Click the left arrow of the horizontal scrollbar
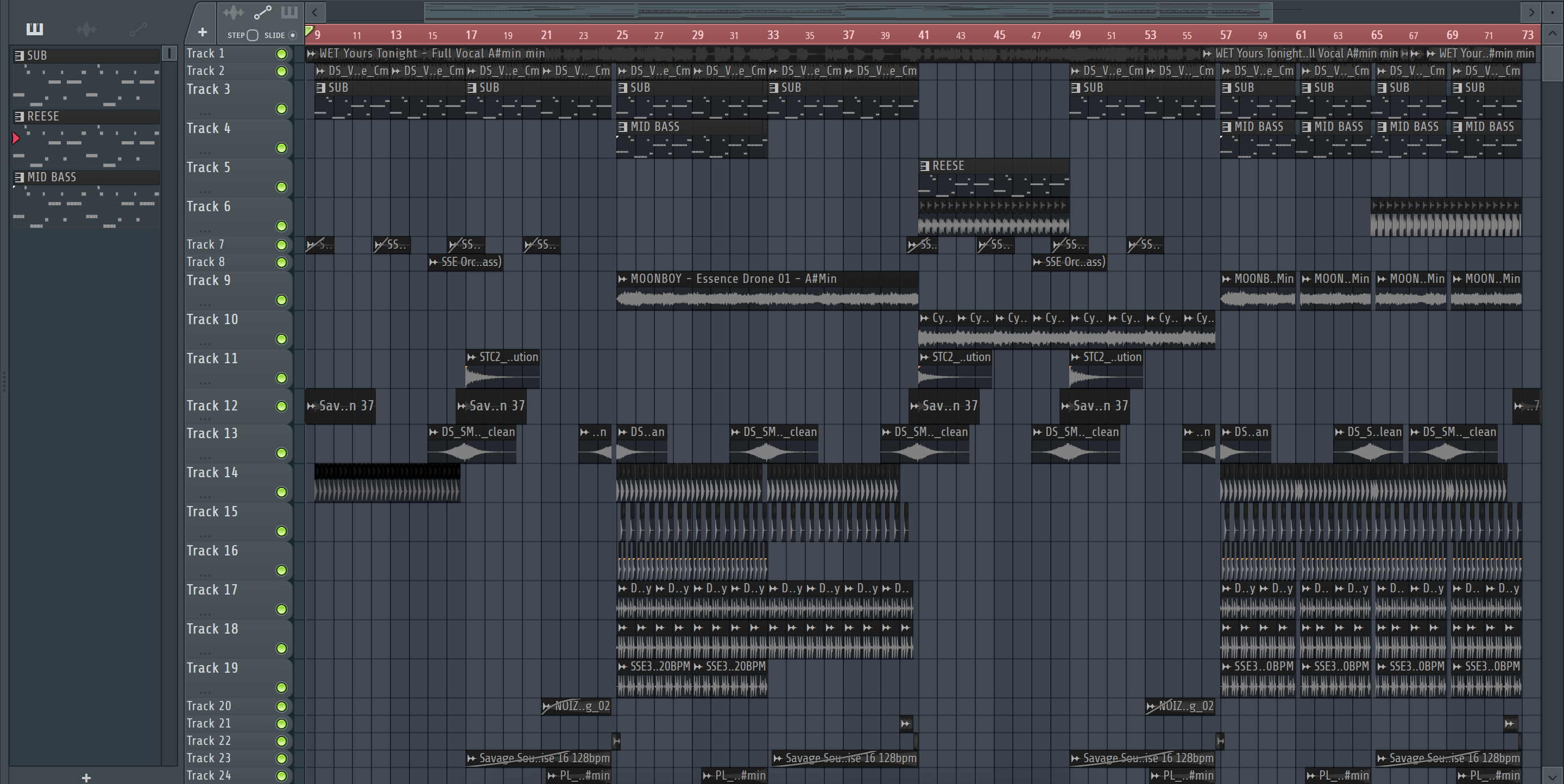Image resolution: width=1564 pixels, height=784 pixels. coord(314,11)
